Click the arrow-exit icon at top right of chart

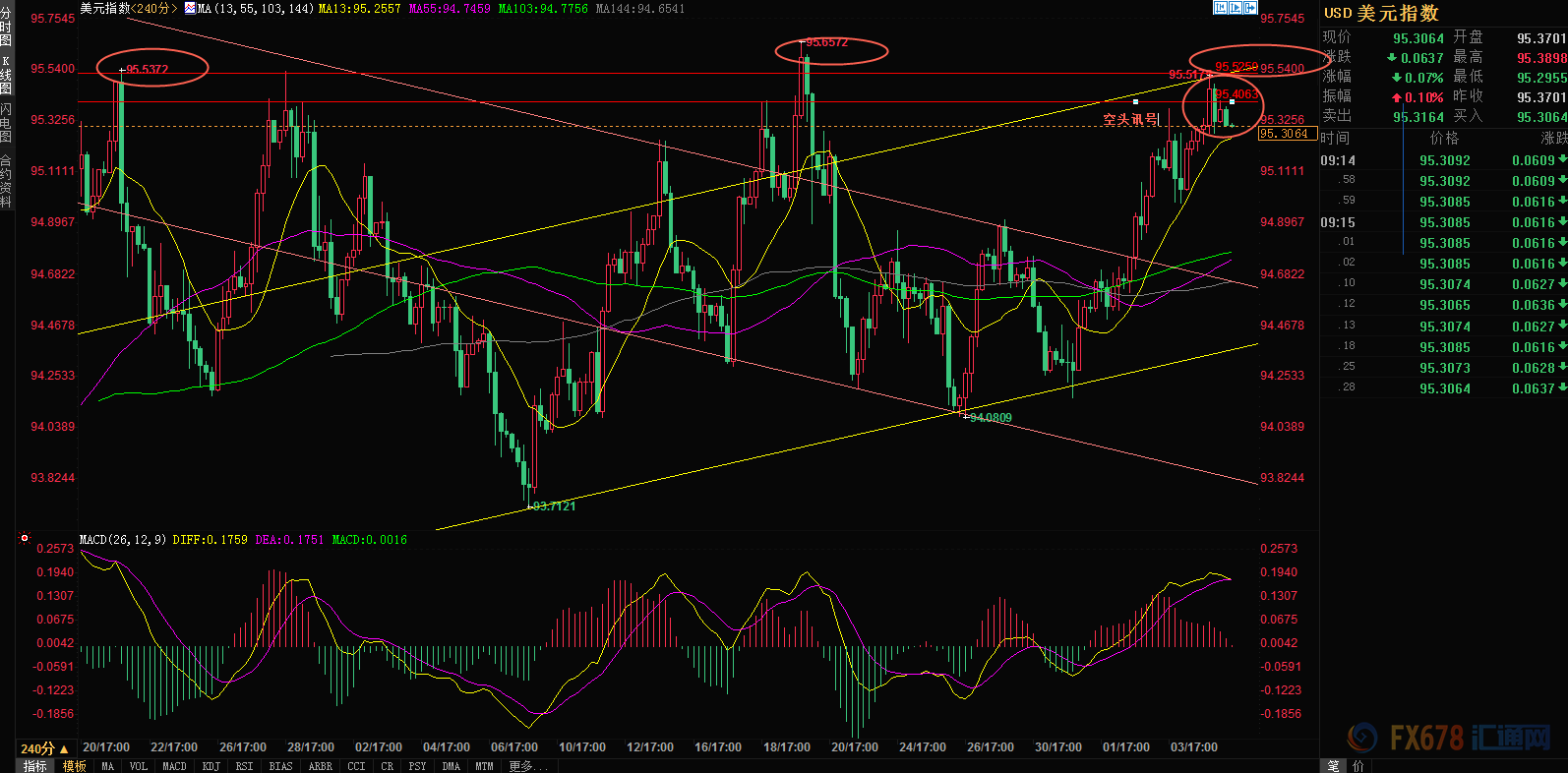pos(1251,8)
